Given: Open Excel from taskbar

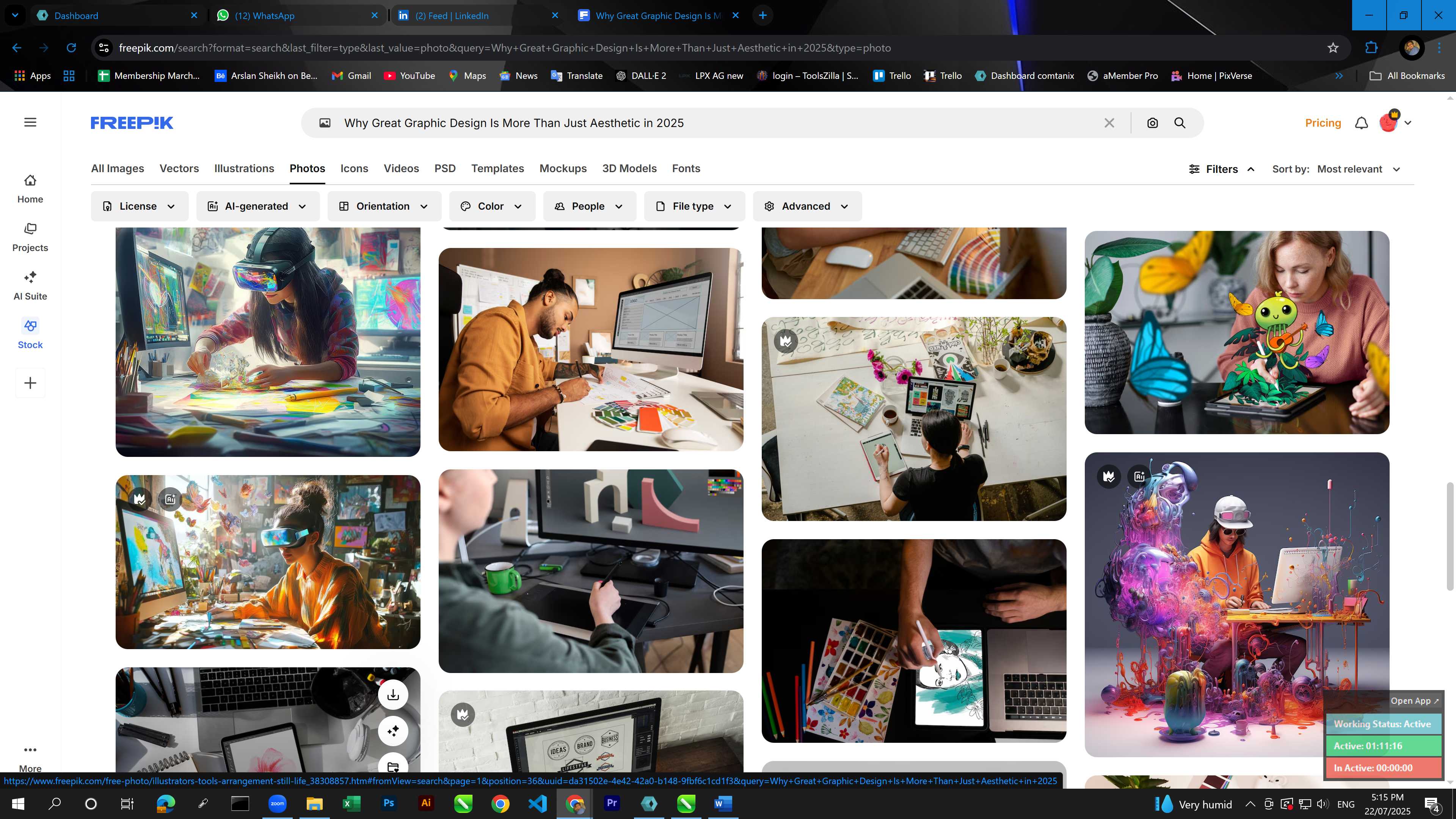Looking at the screenshot, I should coord(351,803).
